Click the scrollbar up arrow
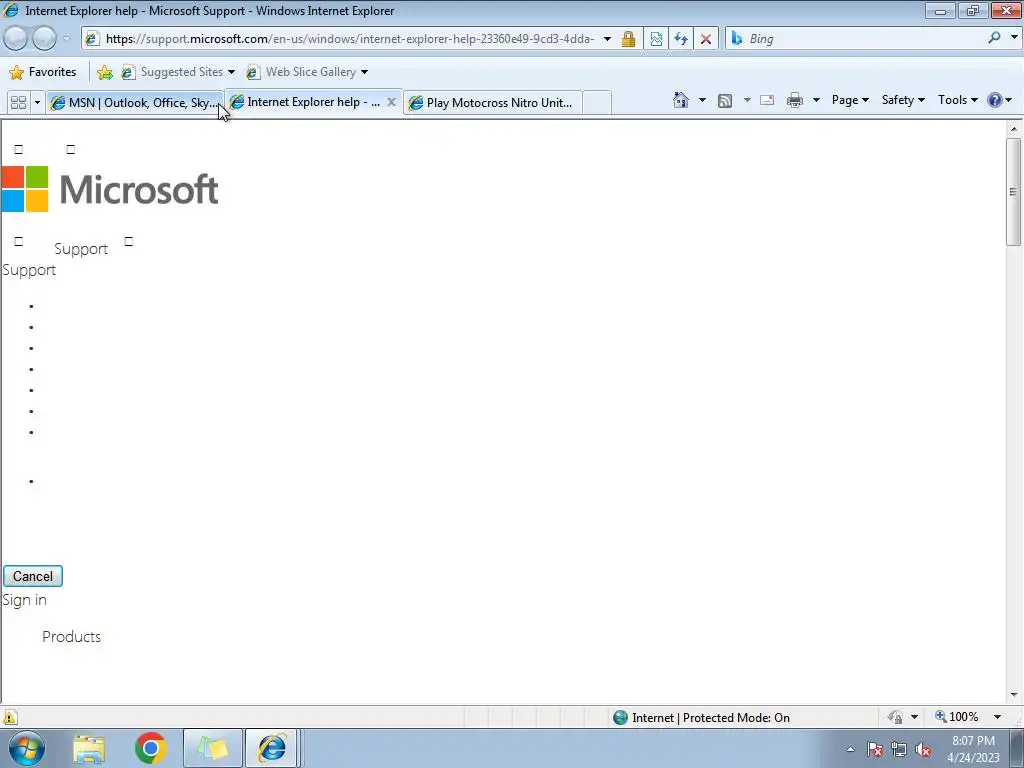The image size is (1024, 768). coord(1014,129)
